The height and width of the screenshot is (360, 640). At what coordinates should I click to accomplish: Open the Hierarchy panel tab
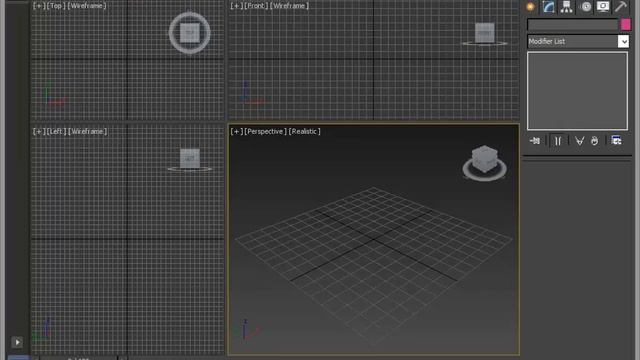click(567, 7)
